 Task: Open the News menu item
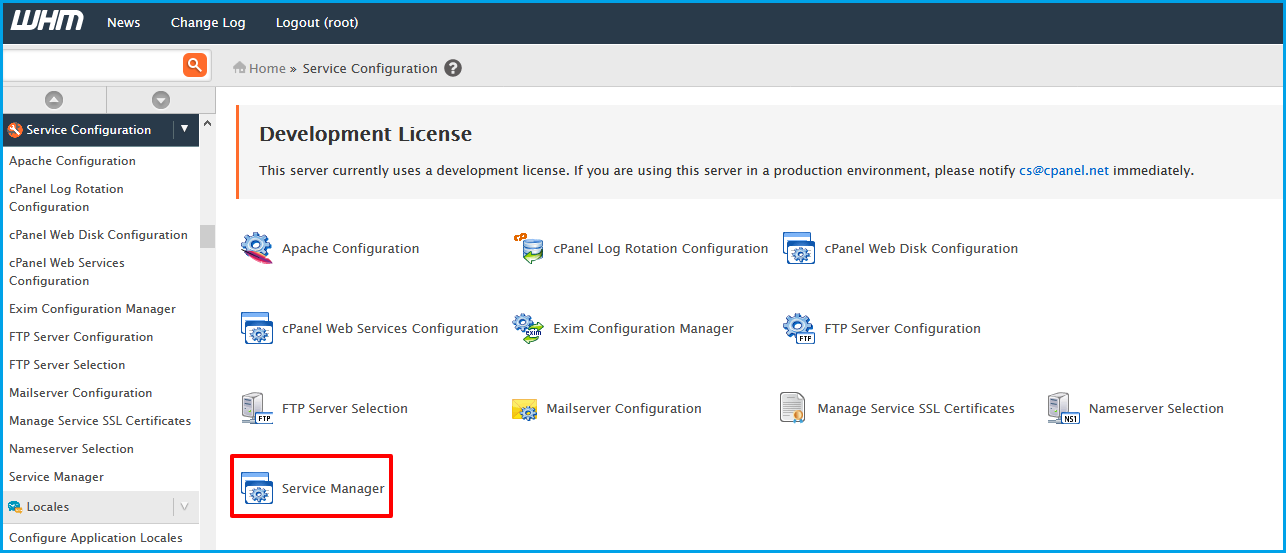tap(124, 22)
